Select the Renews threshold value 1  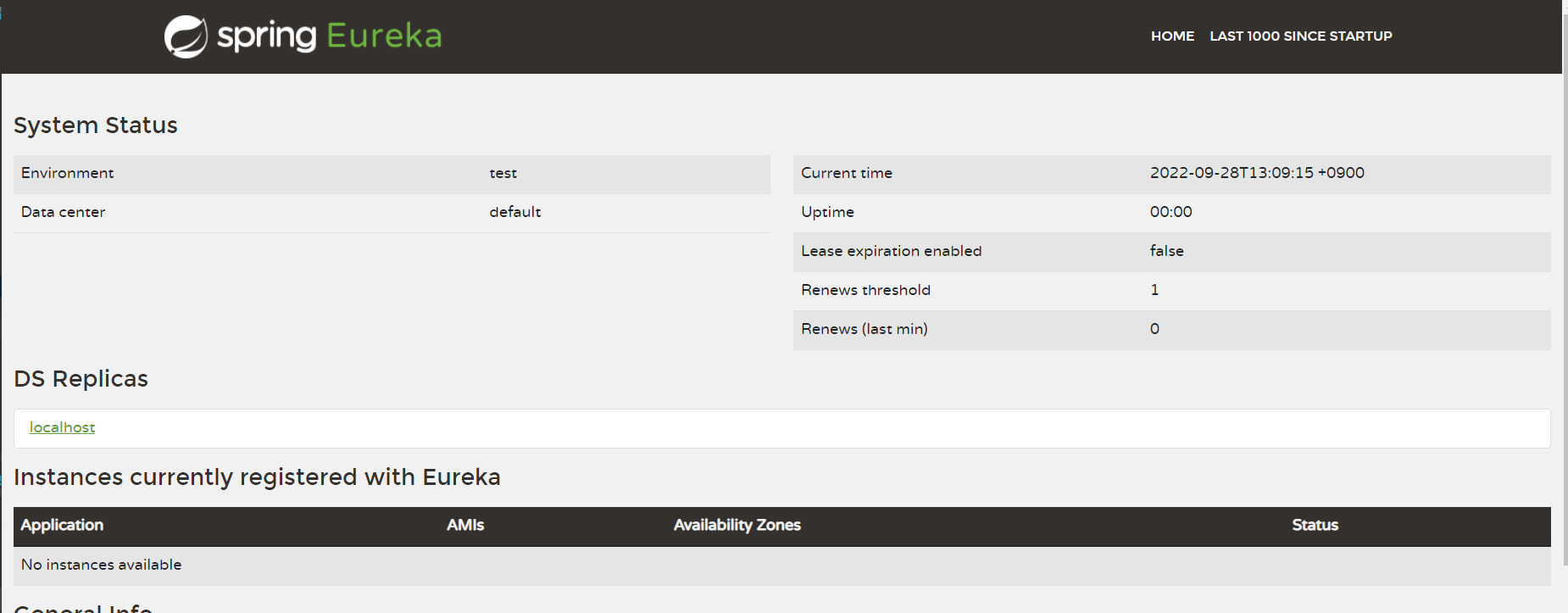[x=1154, y=290]
